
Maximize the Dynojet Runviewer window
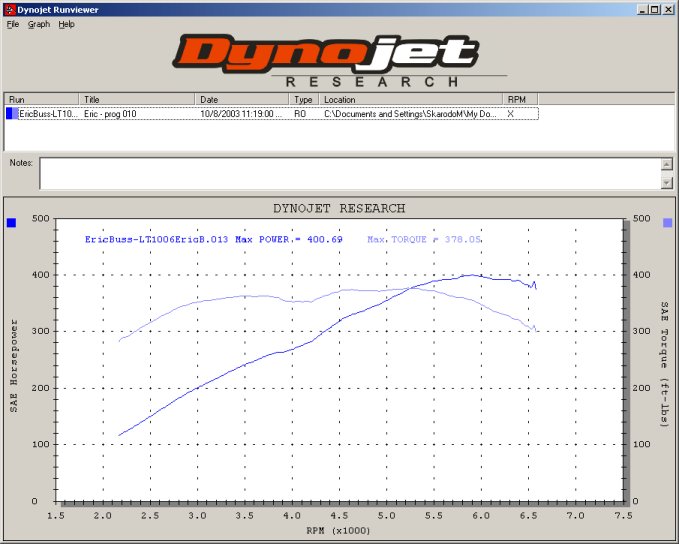[655, 9]
